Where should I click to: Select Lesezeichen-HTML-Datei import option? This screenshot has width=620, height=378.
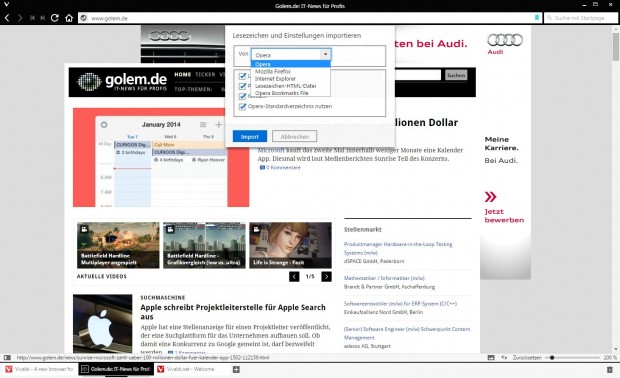[291, 86]
